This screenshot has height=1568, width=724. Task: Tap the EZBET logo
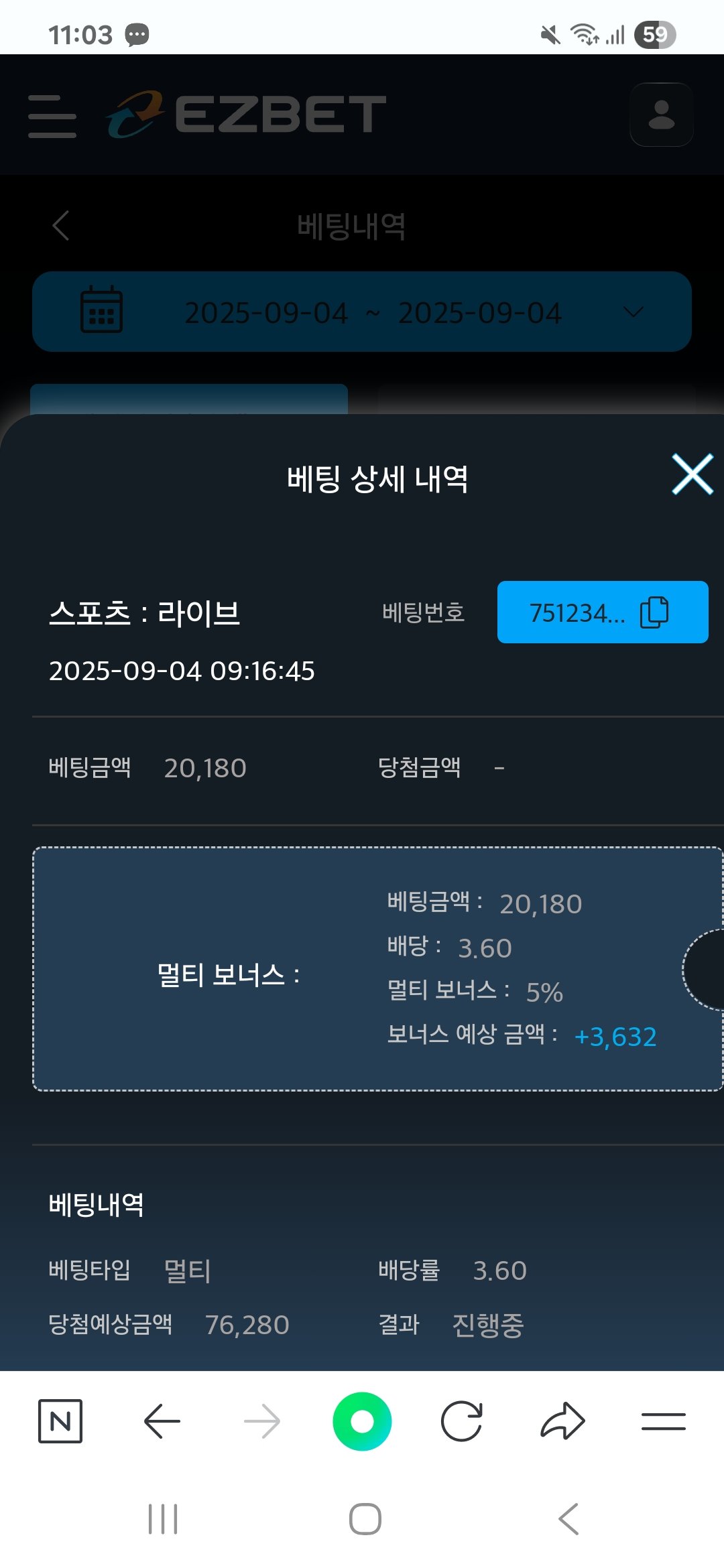coord(247,115)
